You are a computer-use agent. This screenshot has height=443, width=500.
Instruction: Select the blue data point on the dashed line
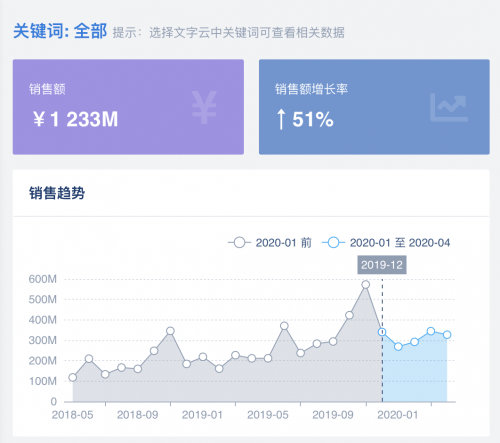382,332
